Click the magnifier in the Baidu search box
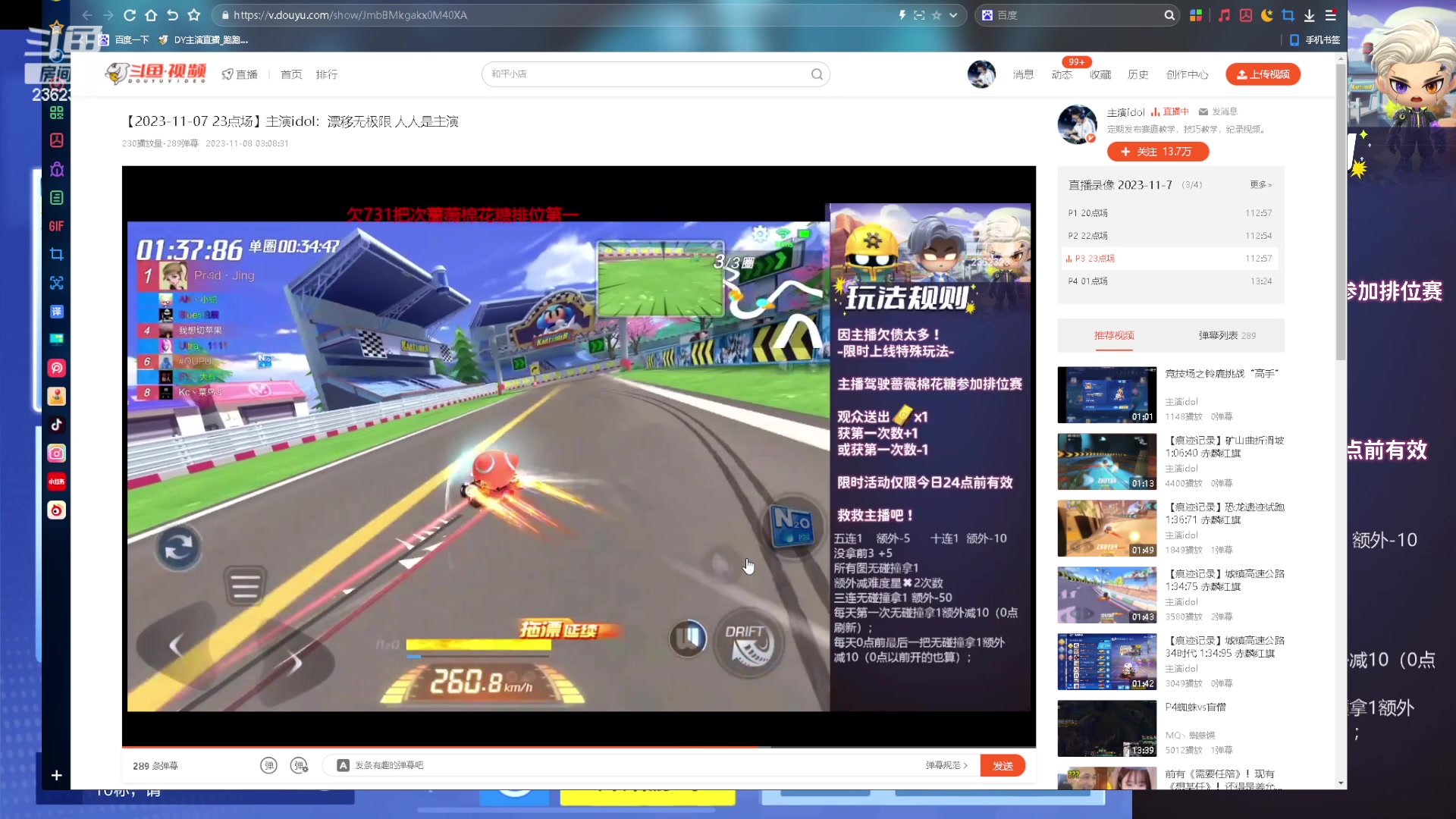The width and height of the screenshot is (1456, 819). (1169, 15)
